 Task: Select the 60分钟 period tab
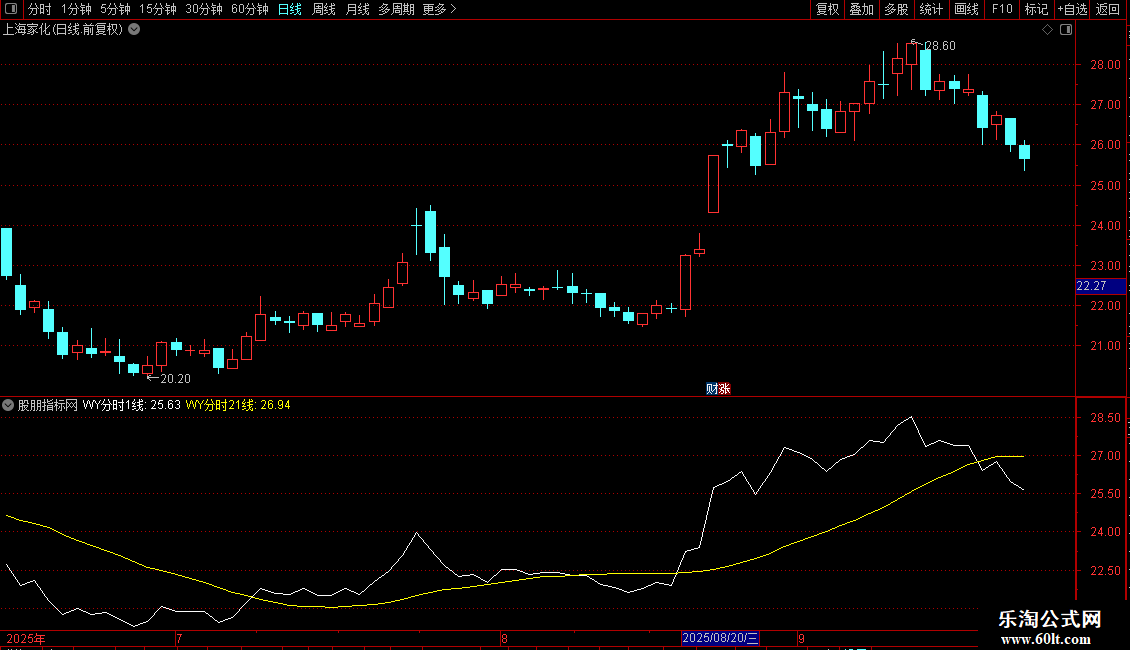[x=250, y=9]
